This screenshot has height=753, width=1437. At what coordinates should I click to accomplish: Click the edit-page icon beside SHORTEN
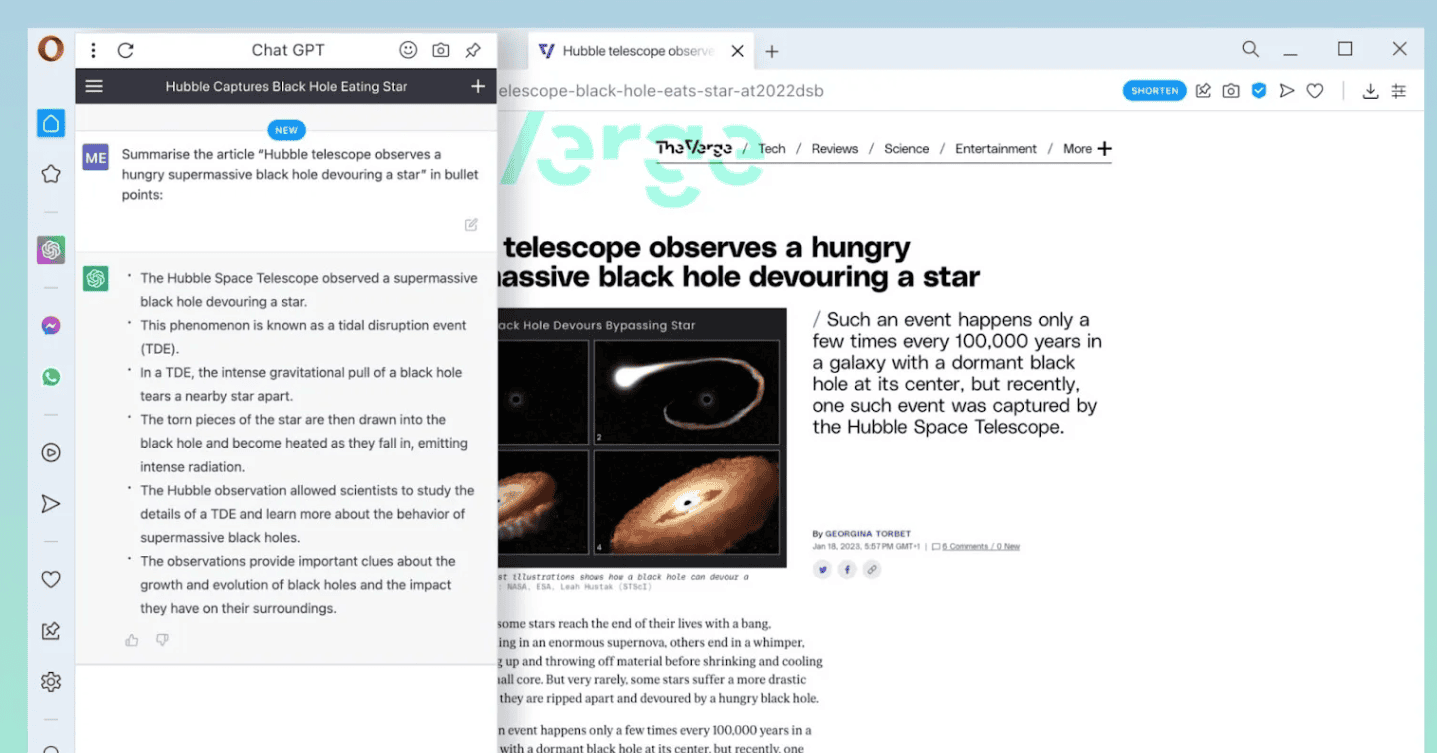tap(1203, 91)
